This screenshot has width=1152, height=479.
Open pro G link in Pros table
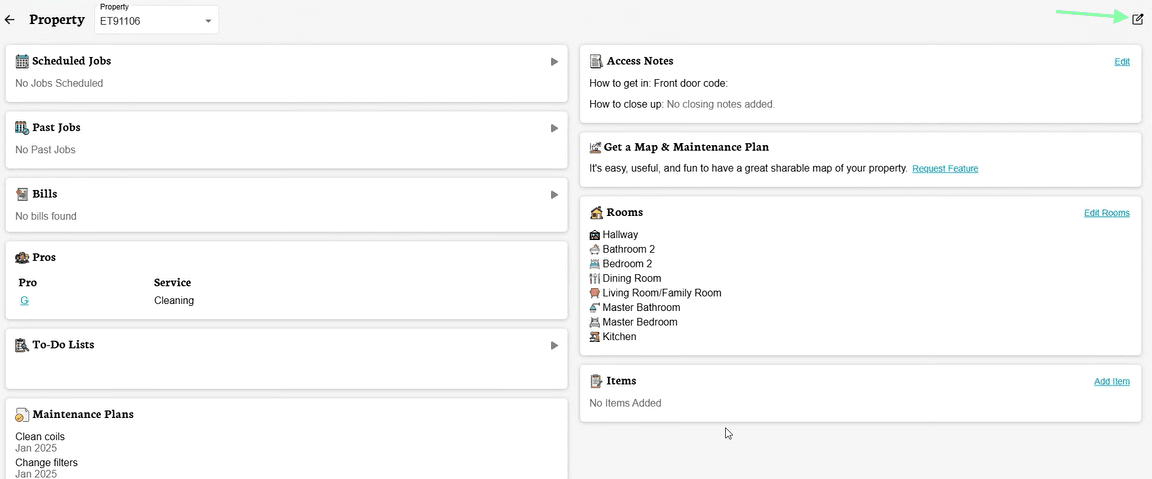(x=24, y=301)
